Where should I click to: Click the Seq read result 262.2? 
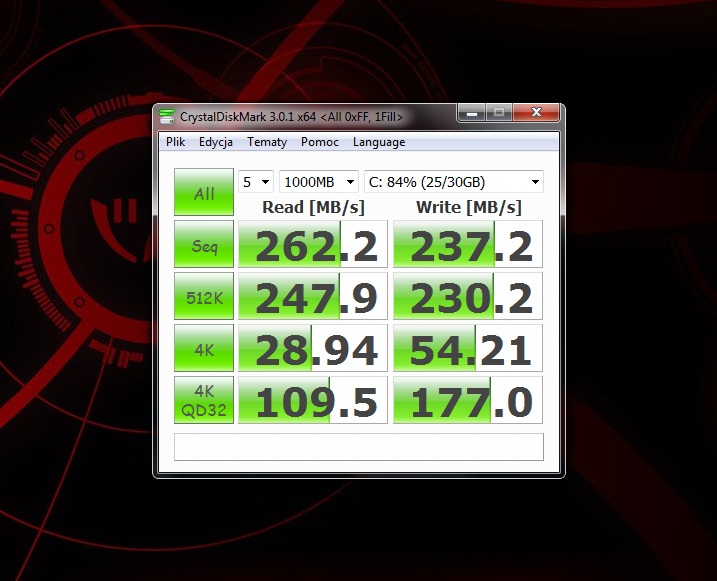[313, 244]
